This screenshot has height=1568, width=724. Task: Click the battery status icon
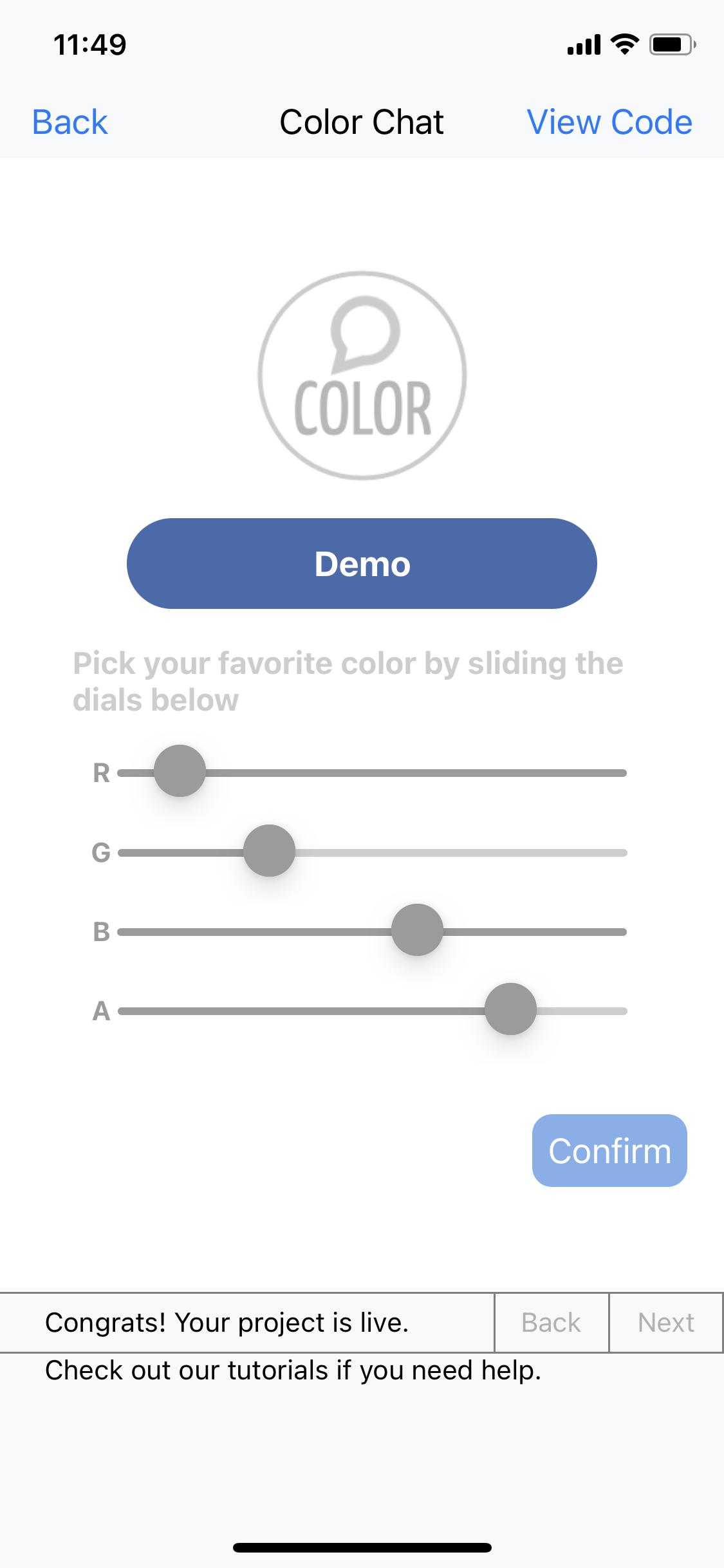click(x=673, y=44)
